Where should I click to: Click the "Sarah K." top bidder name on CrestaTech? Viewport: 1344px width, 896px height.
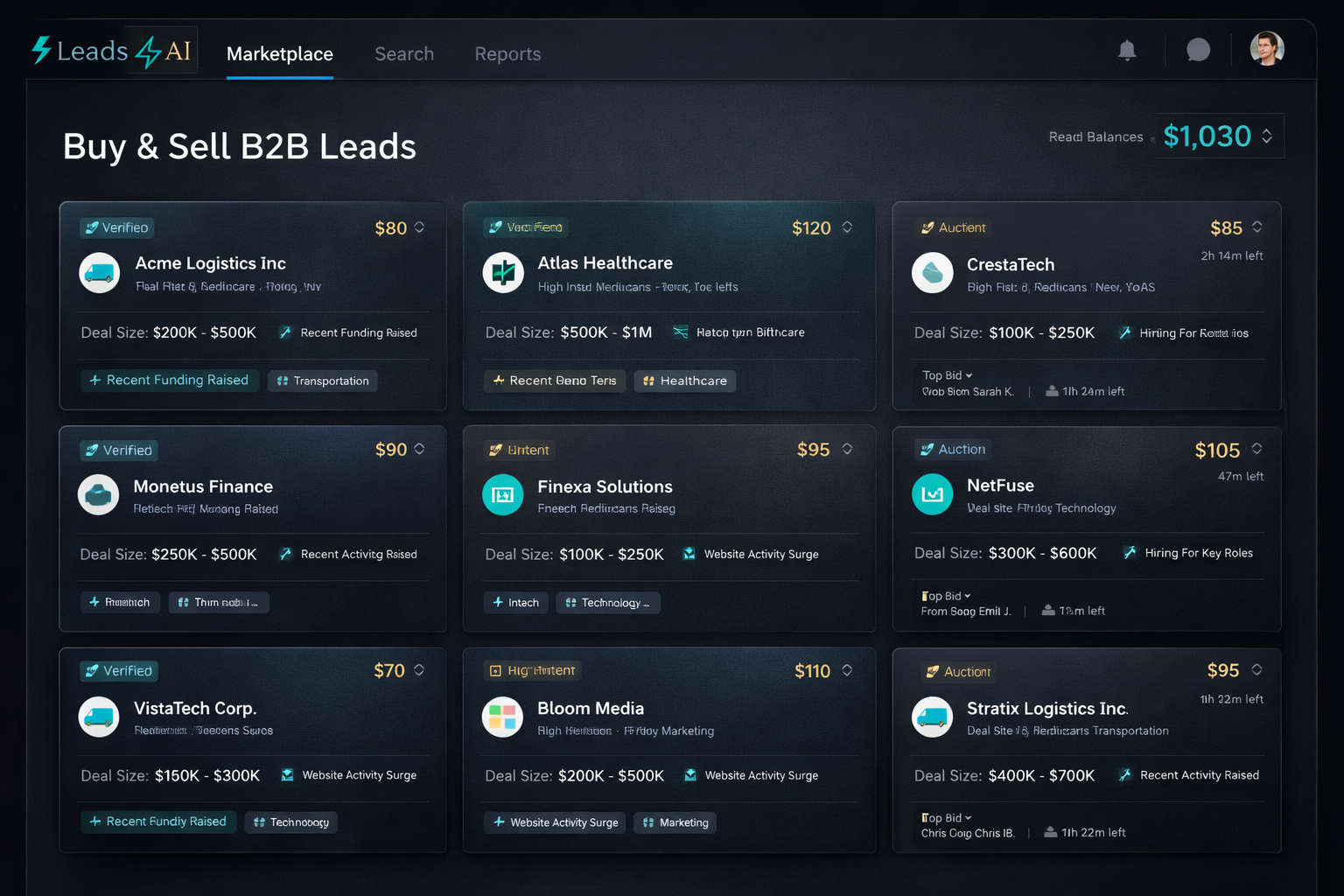pyautogui.click(x=994, y=391)
